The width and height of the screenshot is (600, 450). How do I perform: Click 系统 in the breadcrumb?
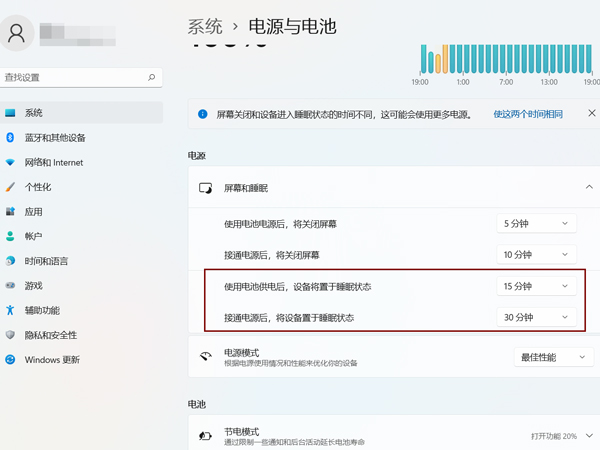[205, 25]
